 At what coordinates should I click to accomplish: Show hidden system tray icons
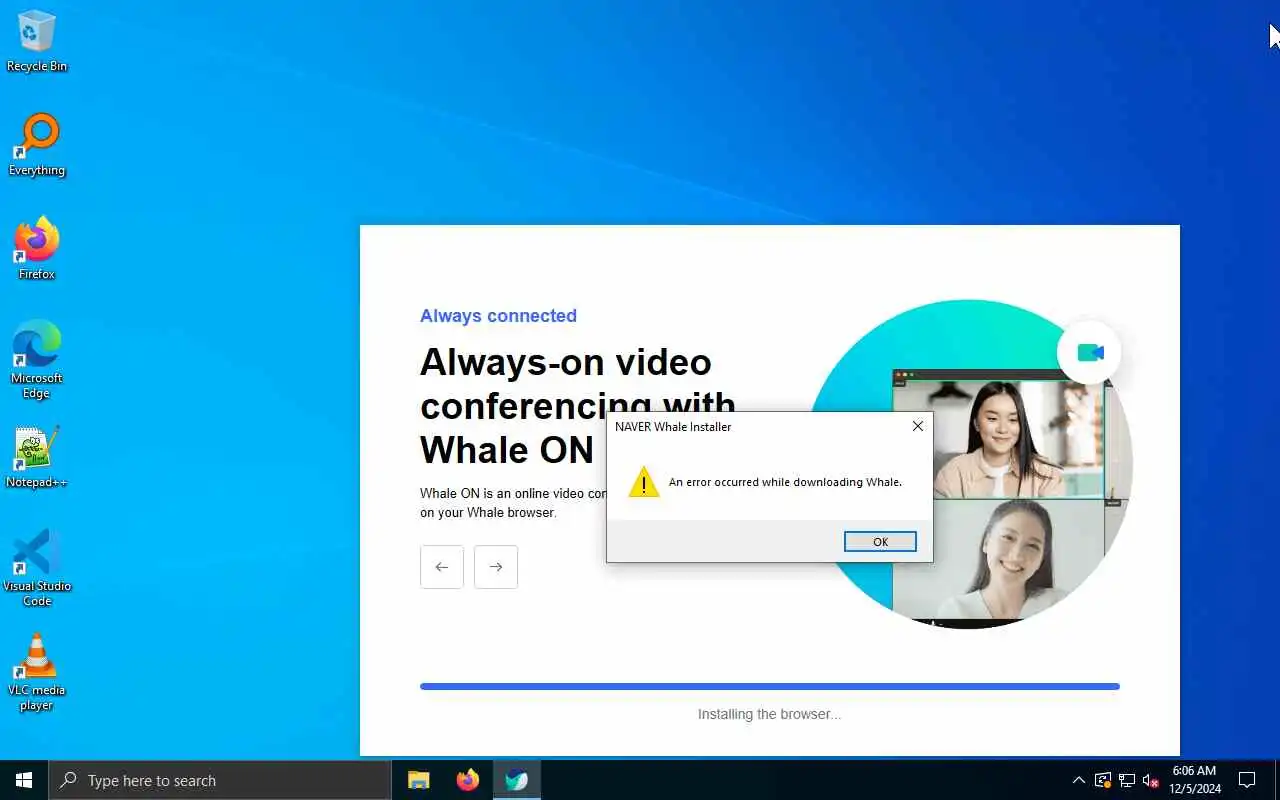pyautogui.click(x=1078, y=780)
